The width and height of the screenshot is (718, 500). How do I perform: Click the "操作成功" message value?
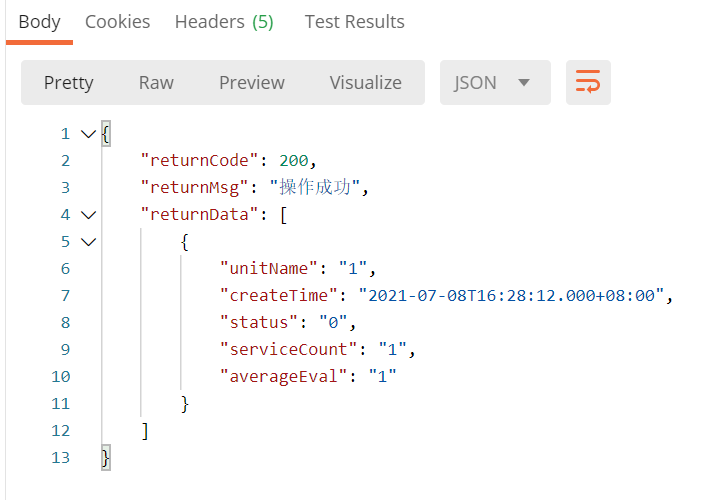[x=315, y=187]
